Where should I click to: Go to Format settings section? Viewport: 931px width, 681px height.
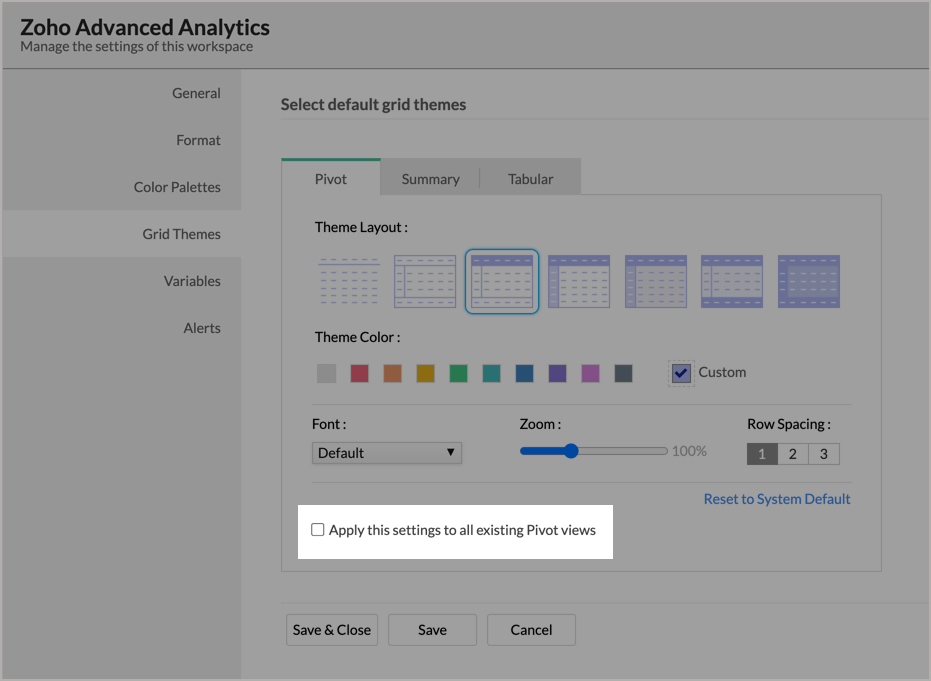122,140
